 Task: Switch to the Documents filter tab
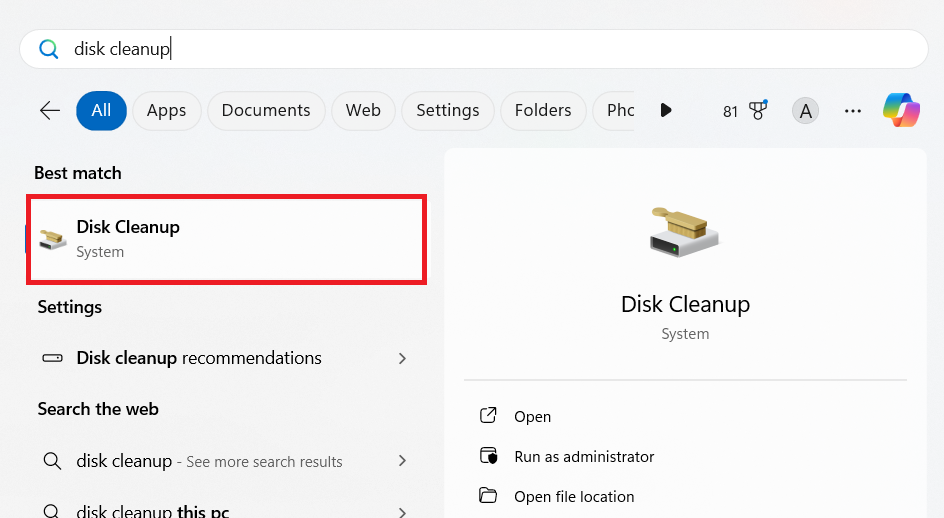pyautogui.click(x=266, y=110)
